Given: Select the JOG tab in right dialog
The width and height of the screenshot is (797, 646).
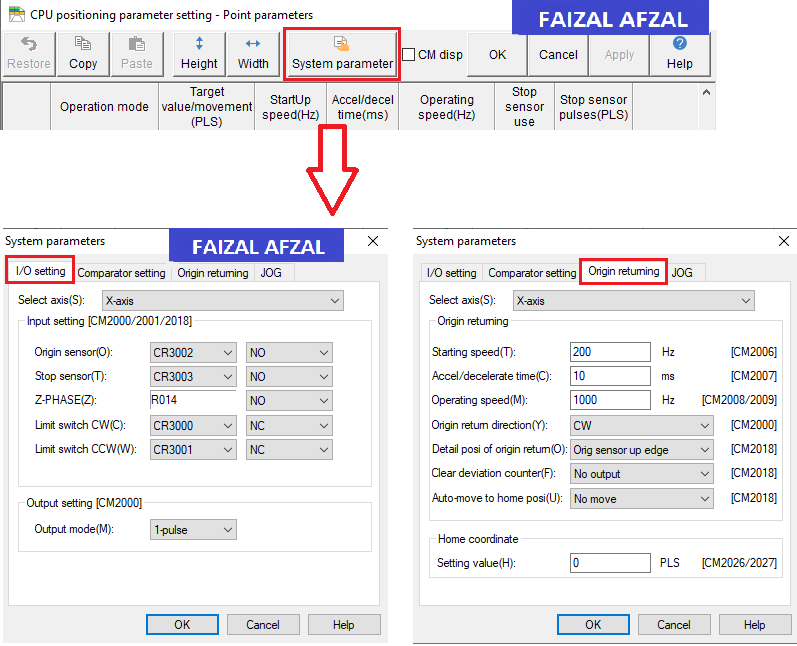Looking at the screenshot, I should pyautogui.click(x=682, y=273).
